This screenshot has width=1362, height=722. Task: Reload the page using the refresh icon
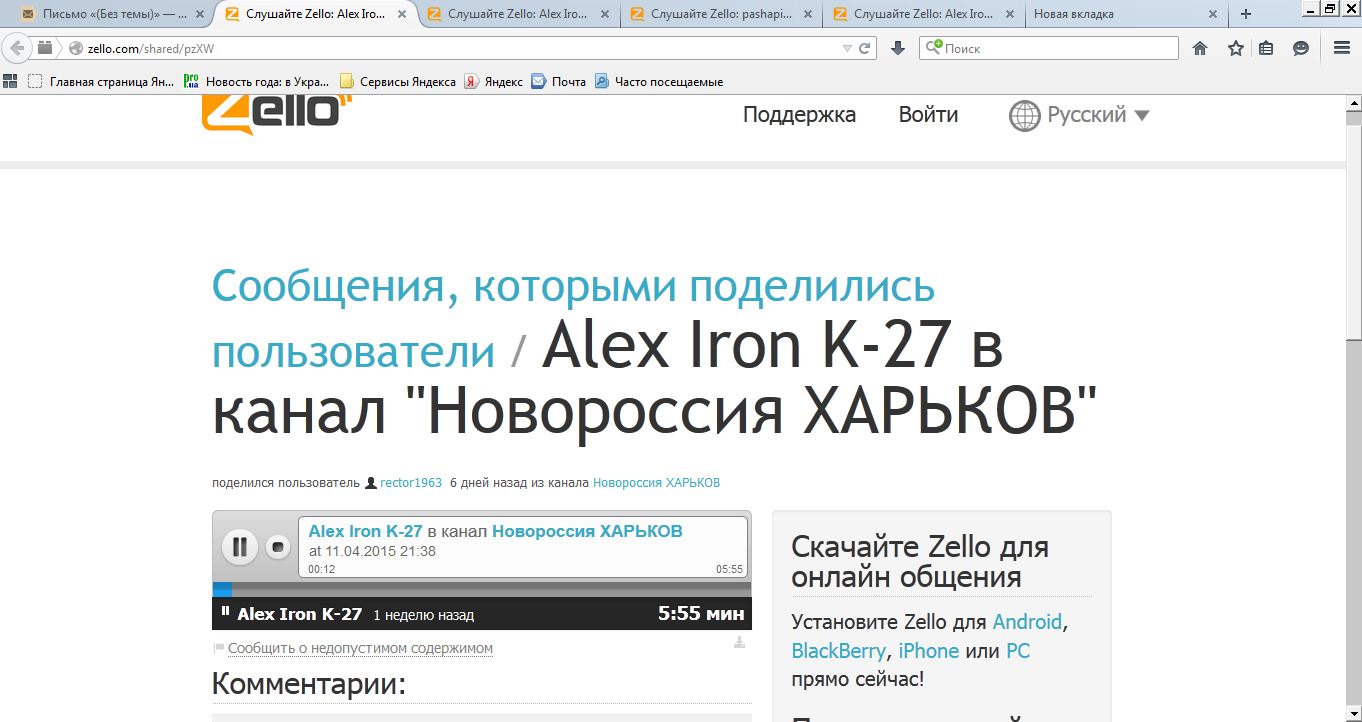click(x=865, y=48)
